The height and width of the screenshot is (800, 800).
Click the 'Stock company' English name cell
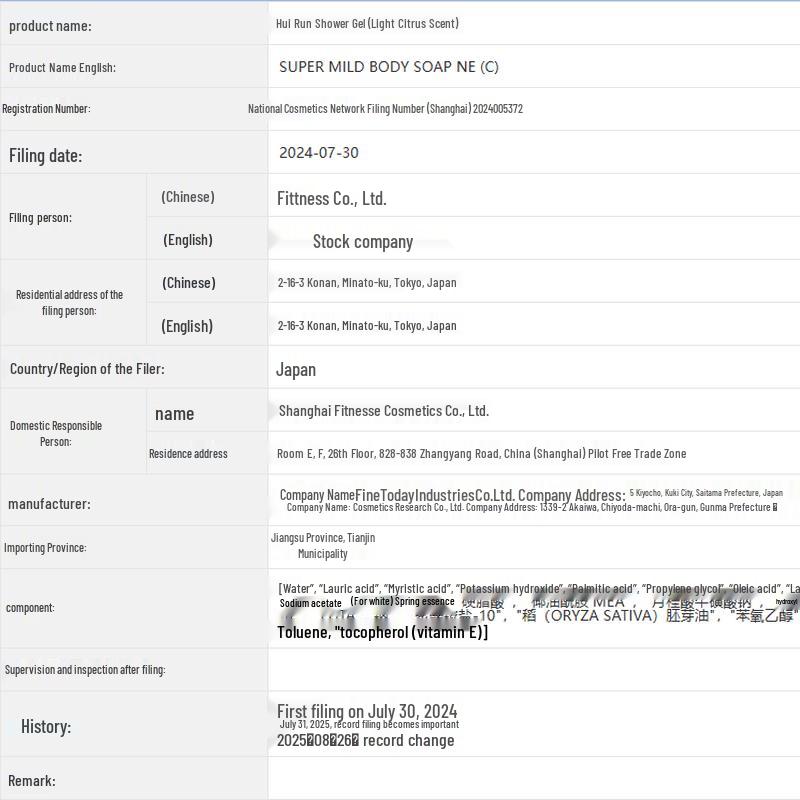[x=362, y=241]
